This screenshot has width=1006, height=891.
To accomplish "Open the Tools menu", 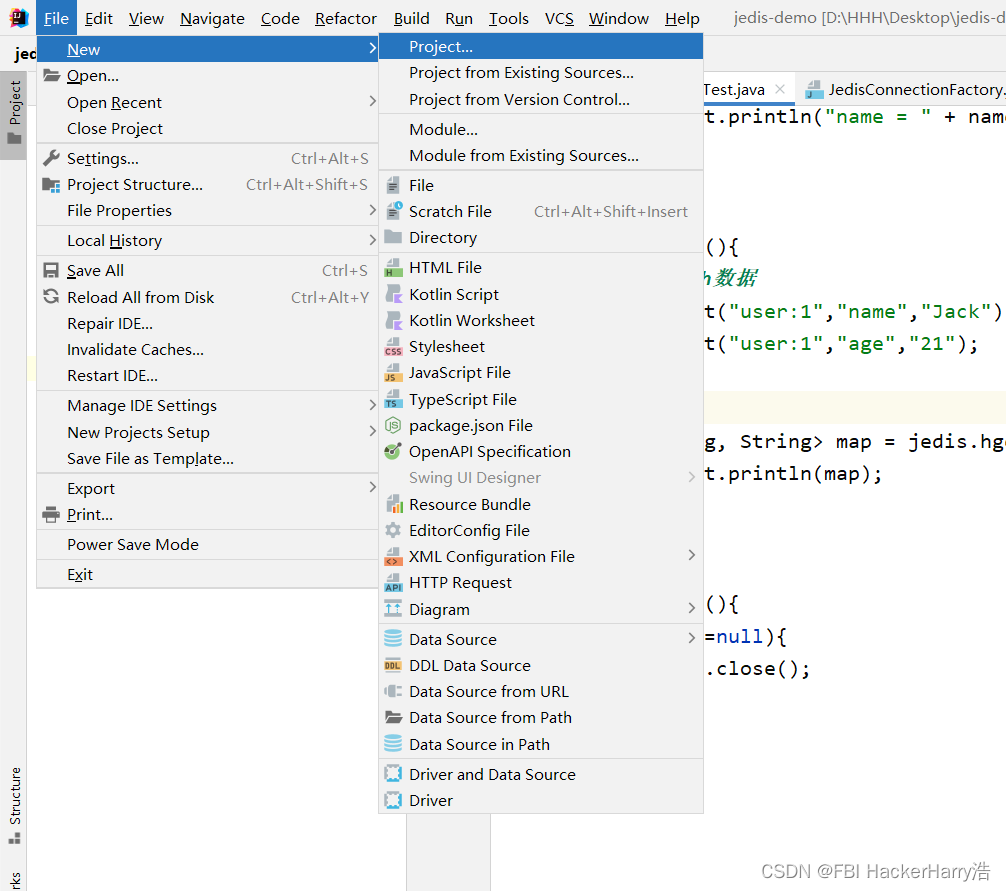I will (x=508, y=19).
